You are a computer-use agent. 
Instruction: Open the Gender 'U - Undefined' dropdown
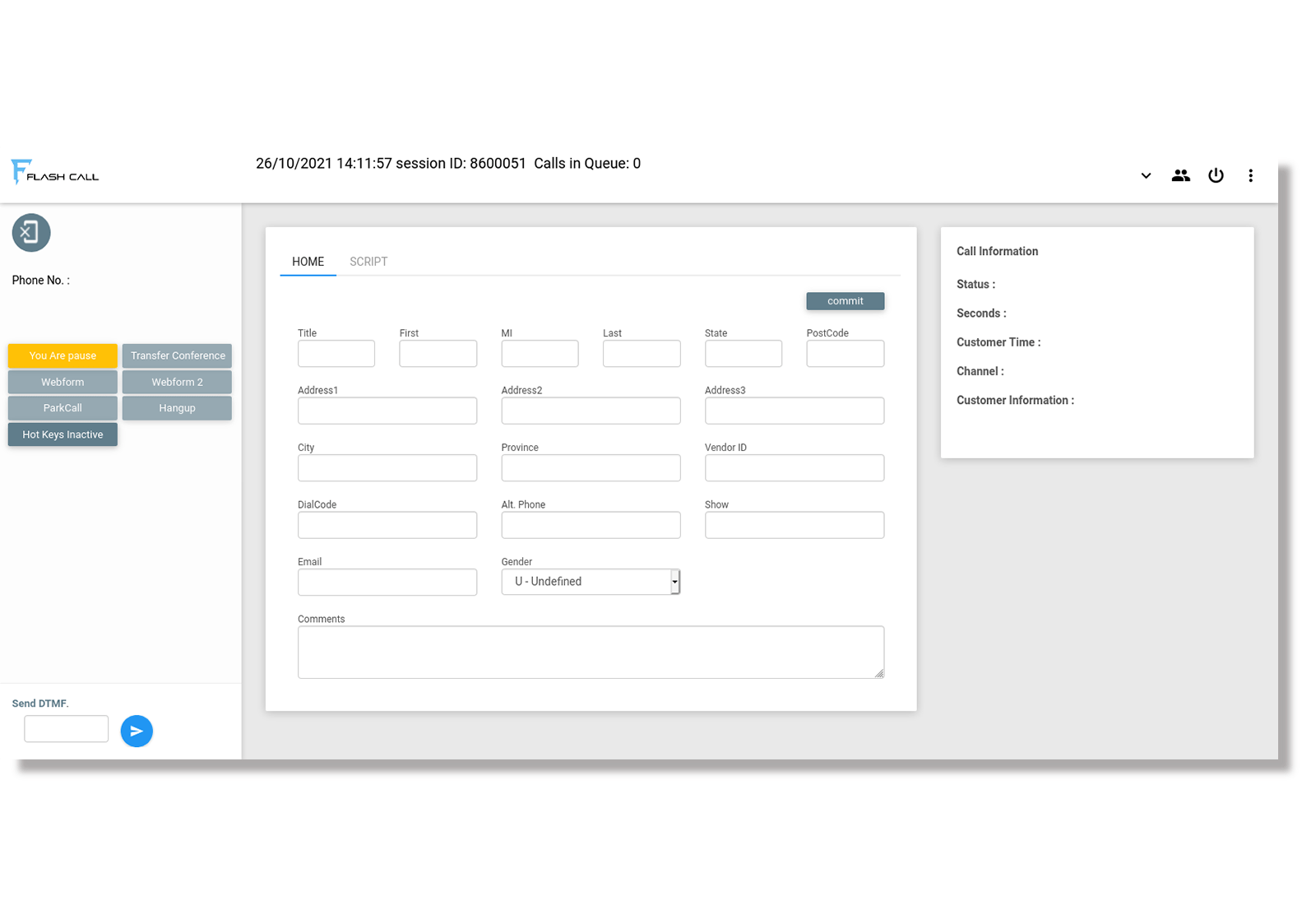pyautogui.click(x=586, y=581)
